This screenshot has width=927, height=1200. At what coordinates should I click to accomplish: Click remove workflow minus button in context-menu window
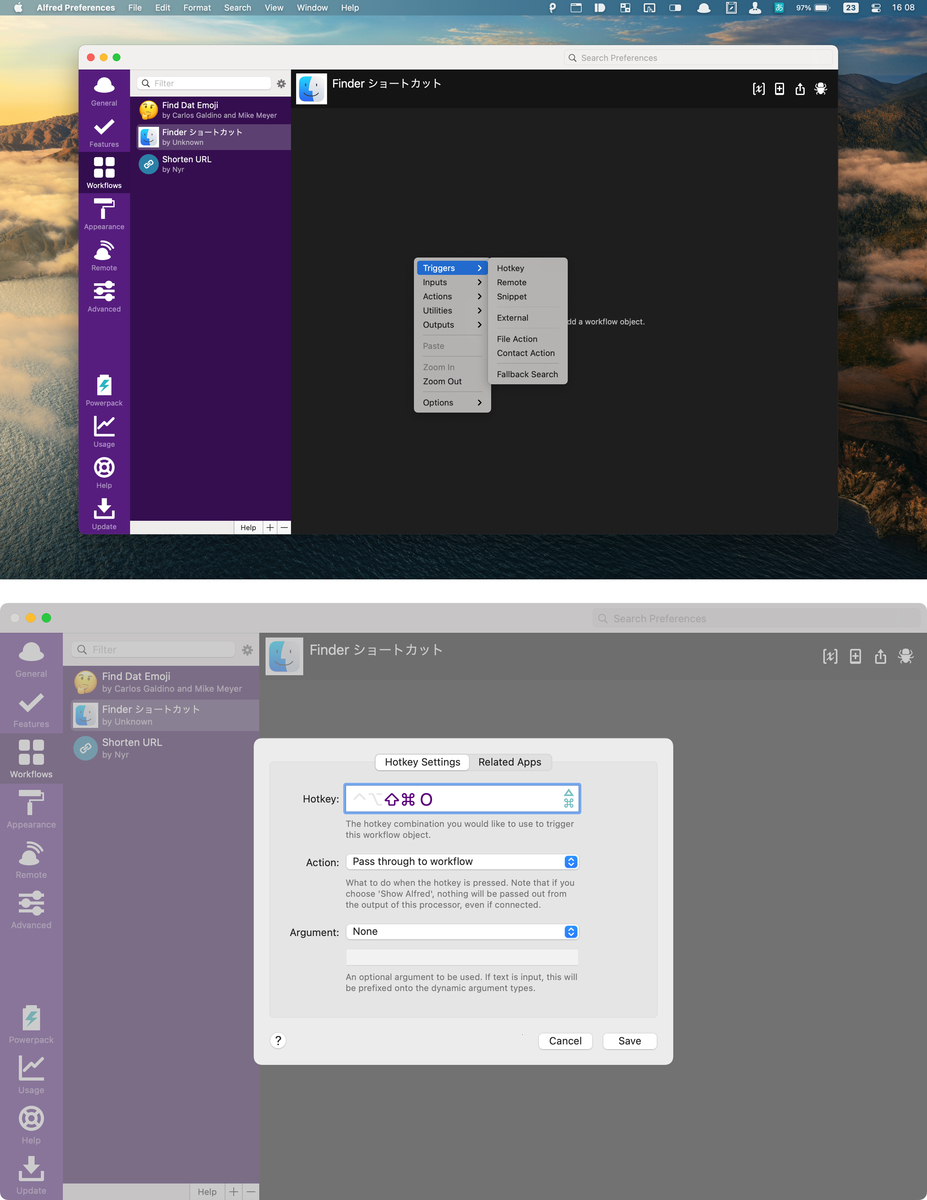(284, 528)
